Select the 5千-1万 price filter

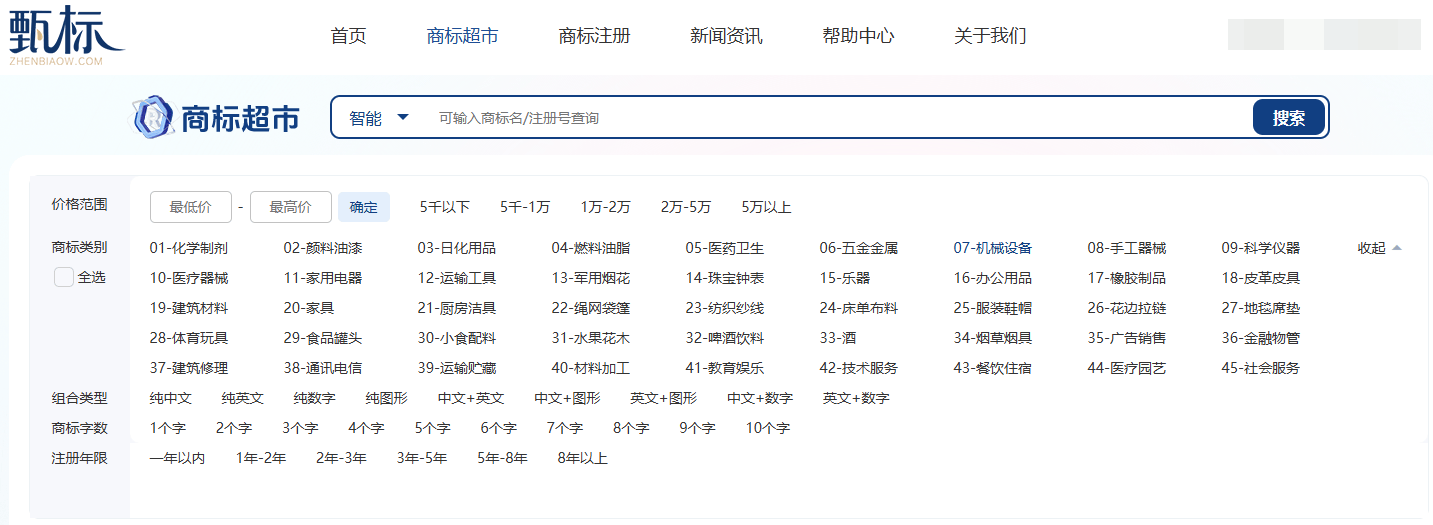click(x=525, y=208)
